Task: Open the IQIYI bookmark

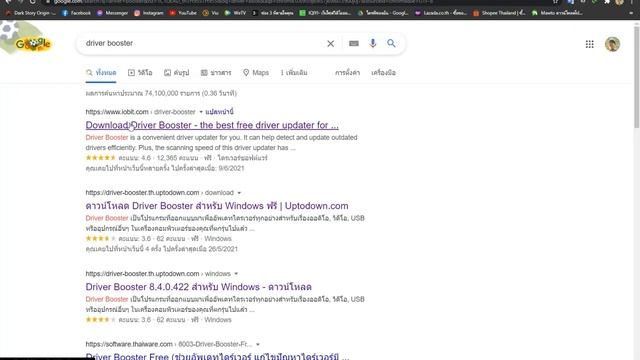Action: 325,13
